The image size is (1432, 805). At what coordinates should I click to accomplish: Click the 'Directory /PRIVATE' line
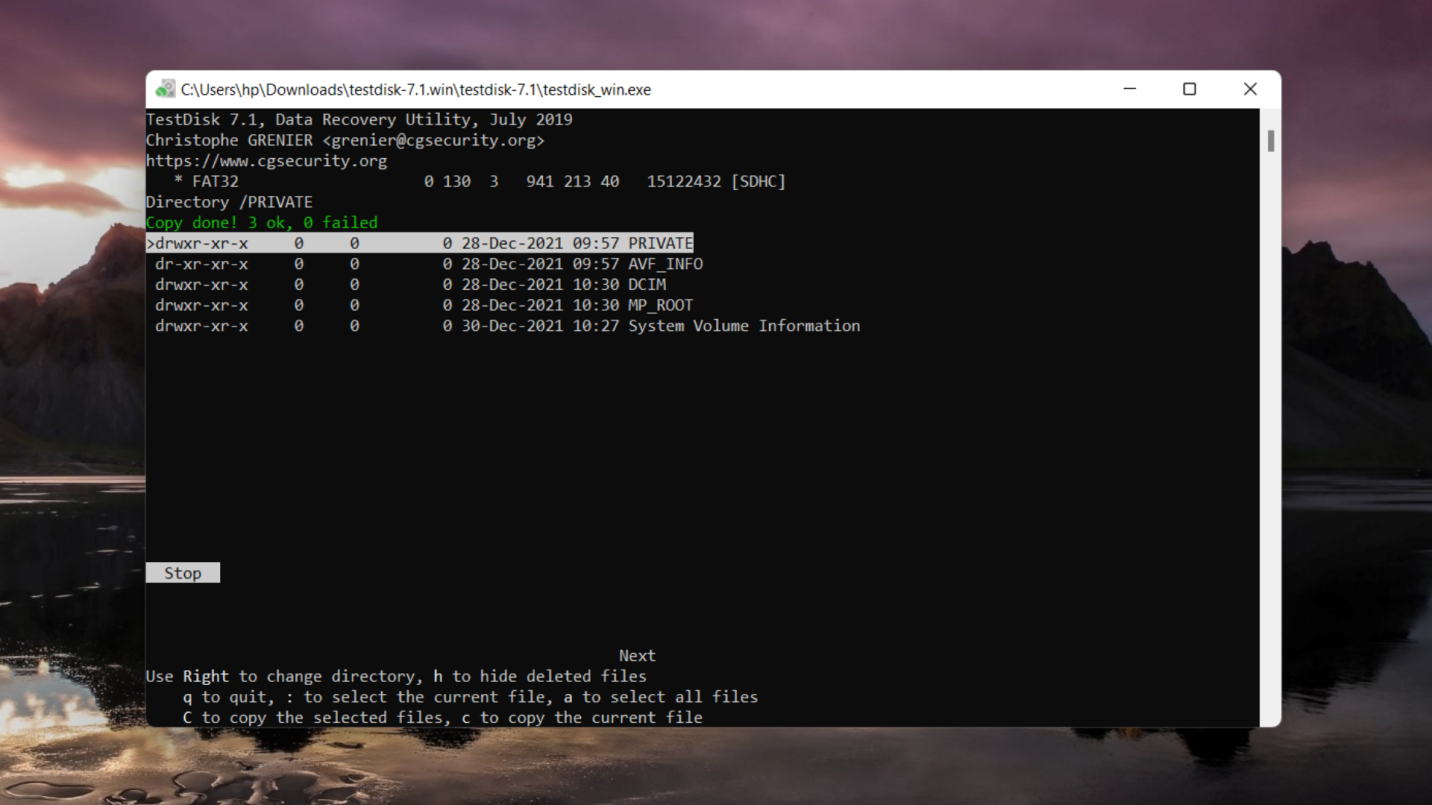229,202
